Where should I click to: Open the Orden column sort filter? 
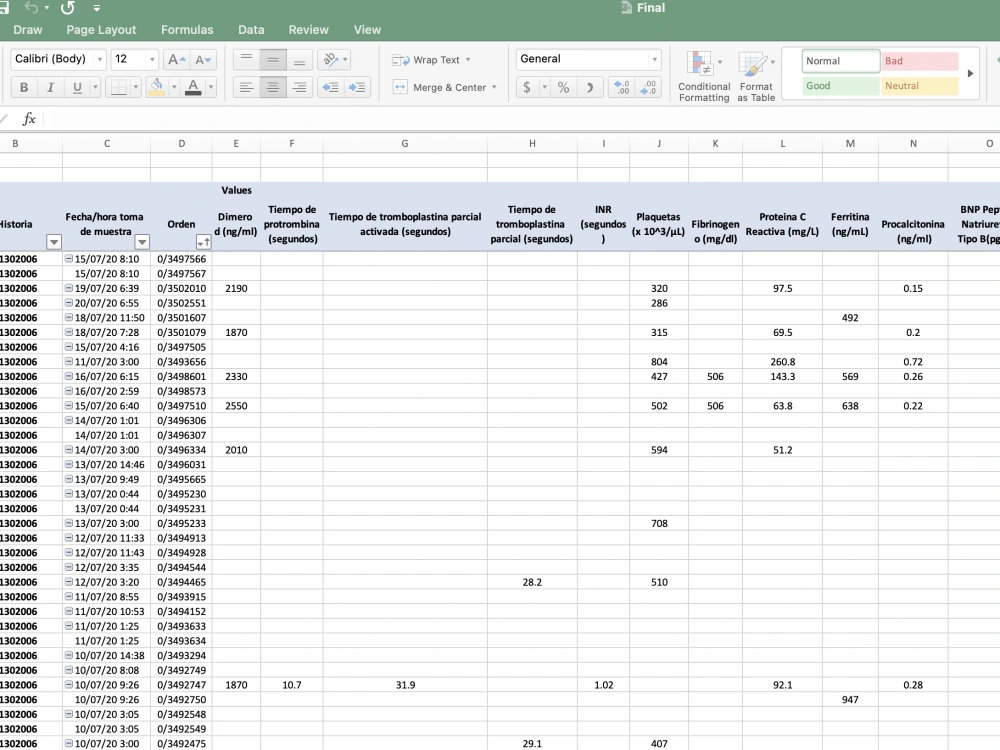click(203, 242)
